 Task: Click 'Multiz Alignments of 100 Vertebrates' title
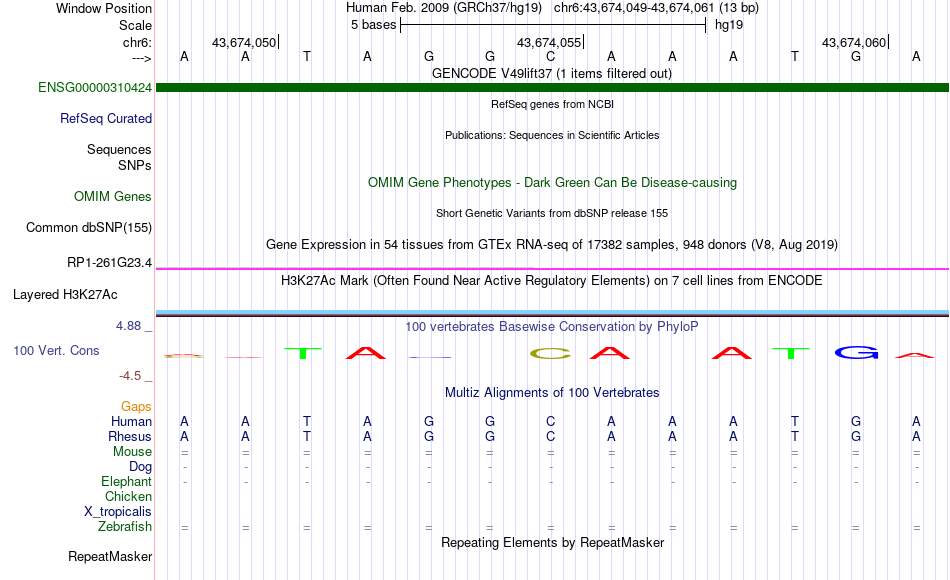(552, 393)
